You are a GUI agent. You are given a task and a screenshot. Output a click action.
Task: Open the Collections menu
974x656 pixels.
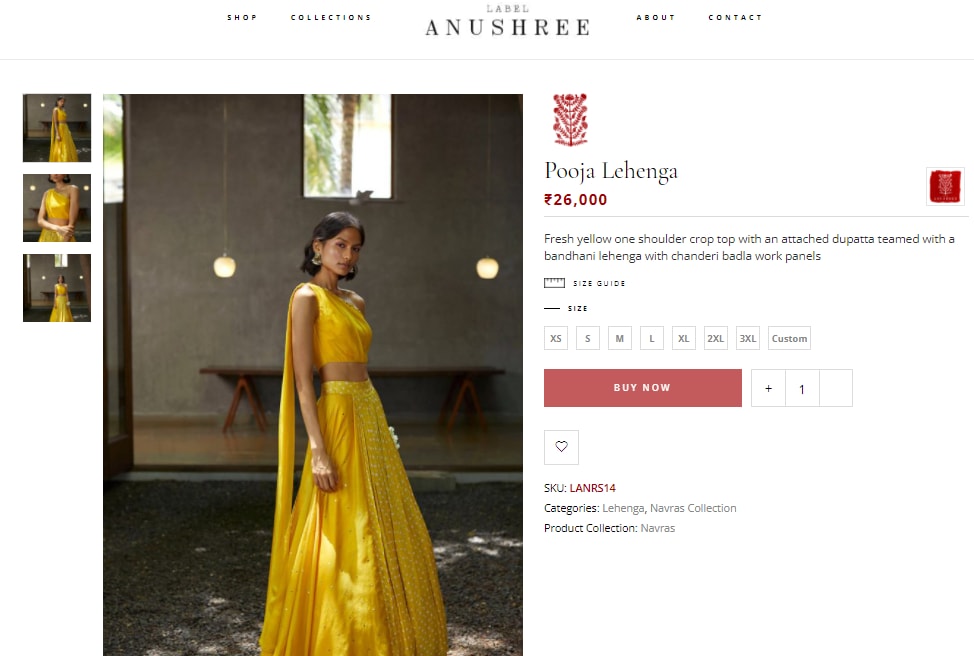(330, 17)
